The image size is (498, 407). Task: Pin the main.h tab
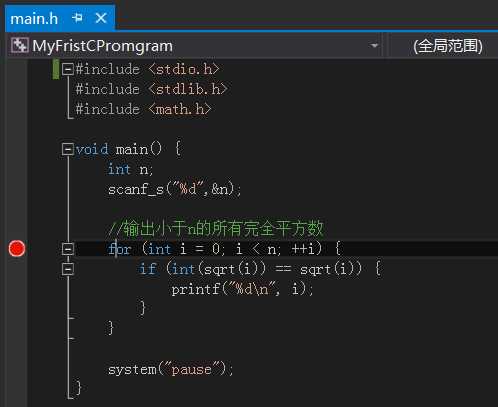[x=77, y=18]
